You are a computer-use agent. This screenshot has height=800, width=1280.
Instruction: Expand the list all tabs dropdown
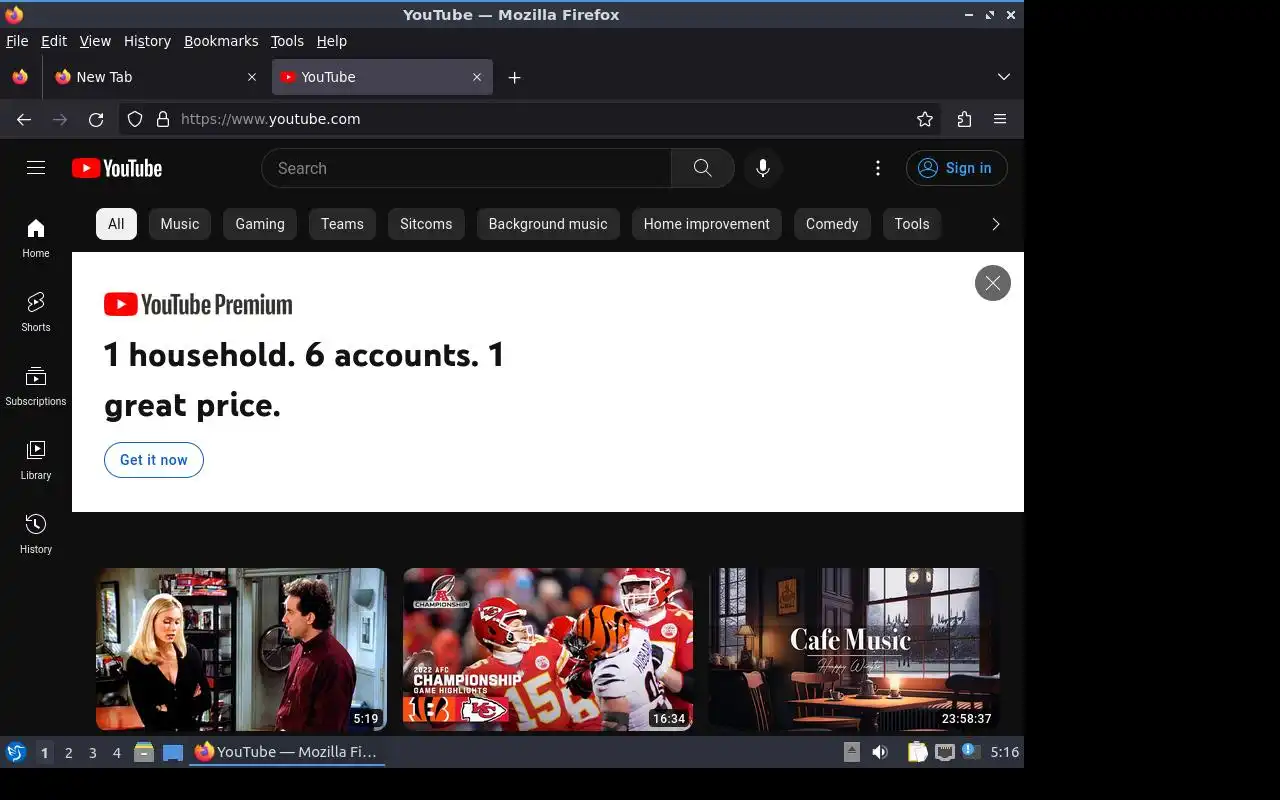(x=1004, y=77)
